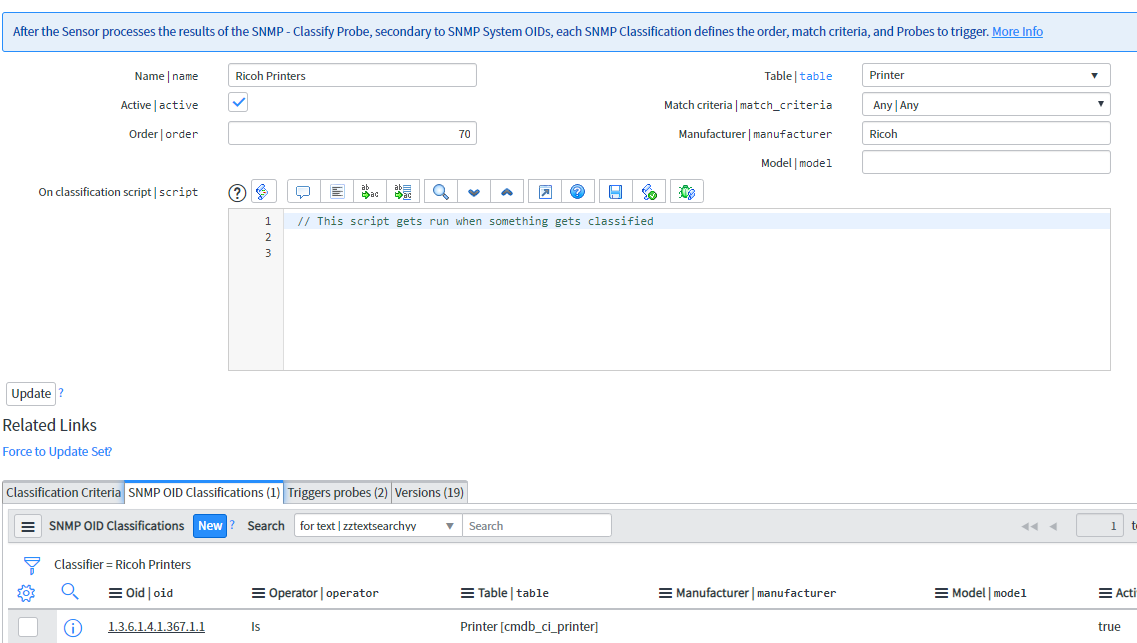Preview record 1.3.6.1.4.1.367.1.1 info icon
Screen dimensions: 1137x643
(x=73, y=628)
